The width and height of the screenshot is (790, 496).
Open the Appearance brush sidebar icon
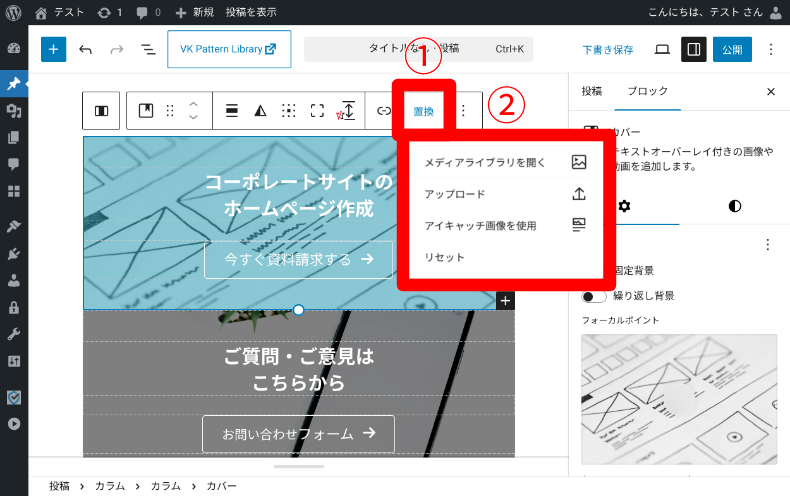coord(14,226)
